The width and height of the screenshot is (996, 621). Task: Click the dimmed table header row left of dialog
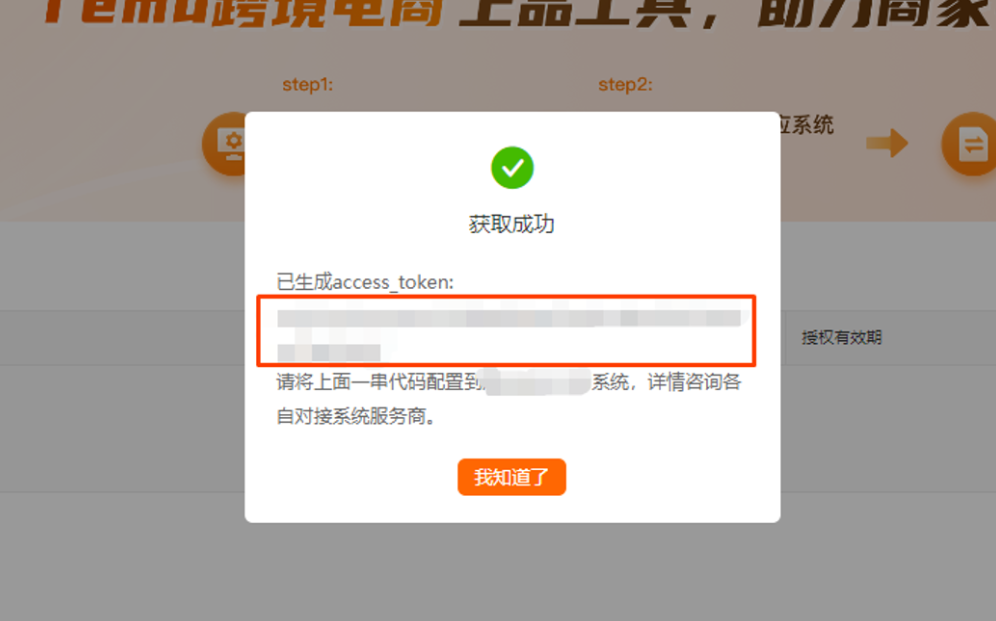122,337
